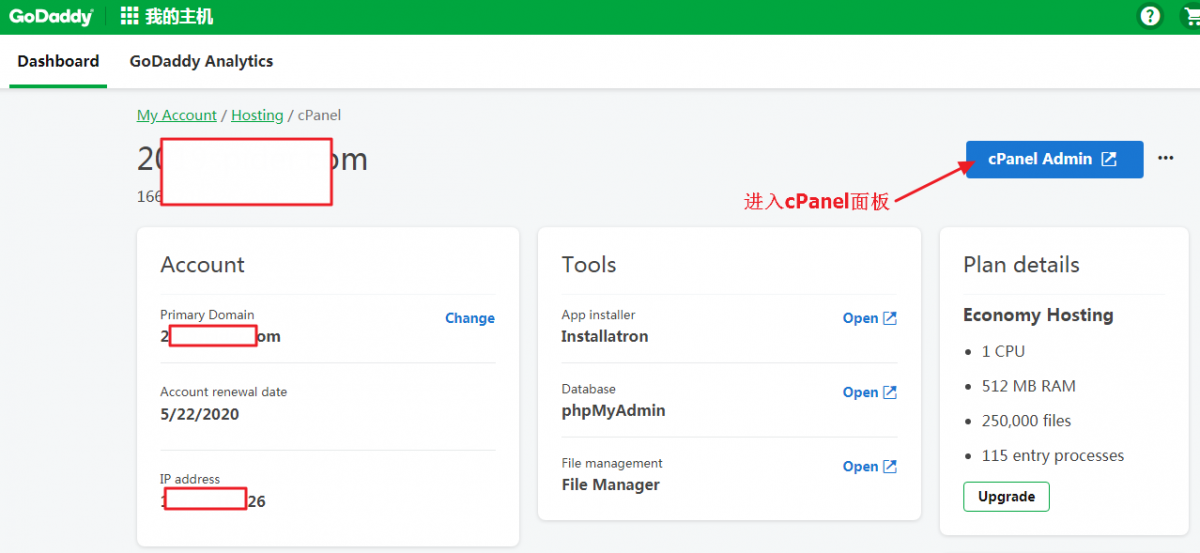
Task: Click the Upgrade plan button
Action: (x=1006, y=497)
